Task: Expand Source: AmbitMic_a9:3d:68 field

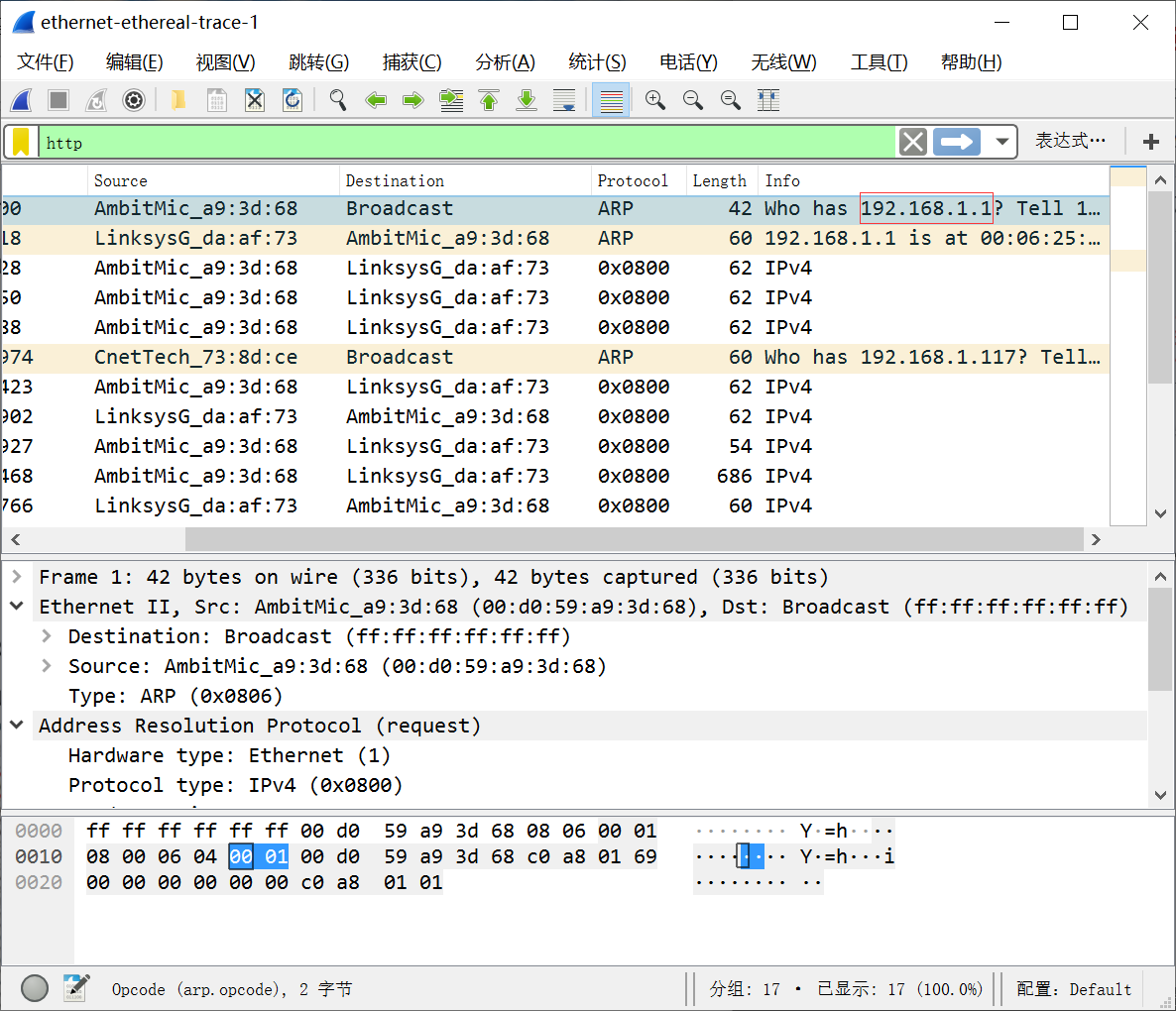Action: [x=47, y=665]
